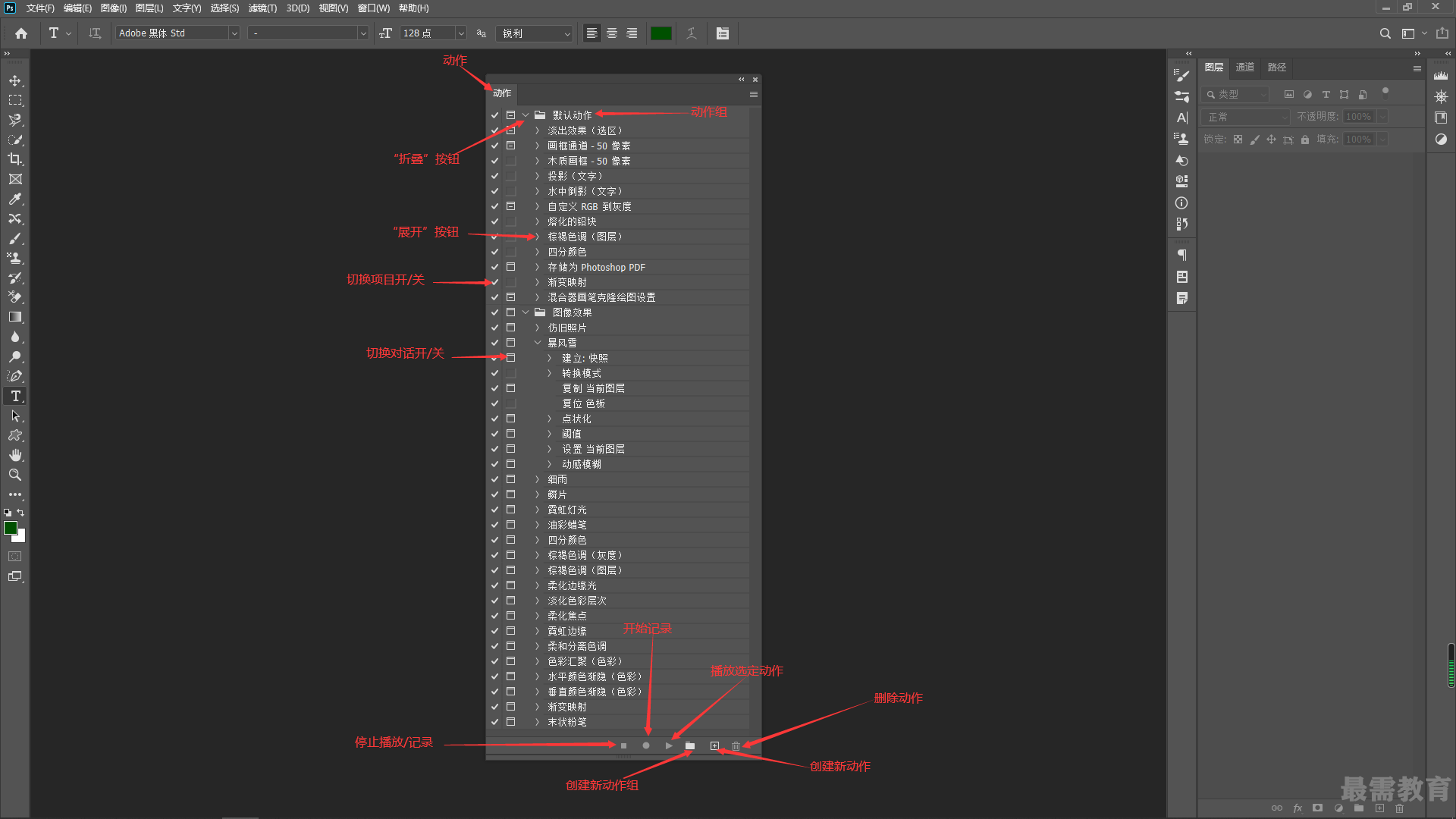Click the warp text icon
This screenshot has height=819, width=1456.
[x=691, y=33]
